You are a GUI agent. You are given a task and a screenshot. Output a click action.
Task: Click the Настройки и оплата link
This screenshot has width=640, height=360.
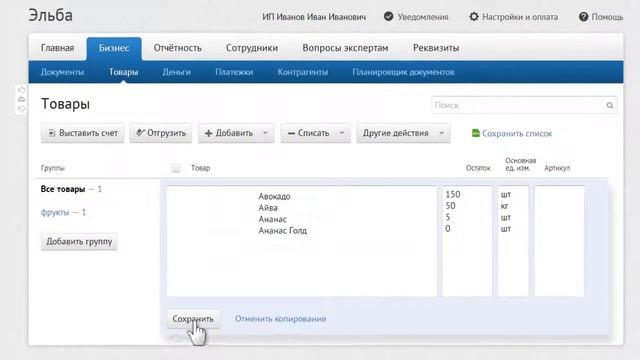pos(520,17)
